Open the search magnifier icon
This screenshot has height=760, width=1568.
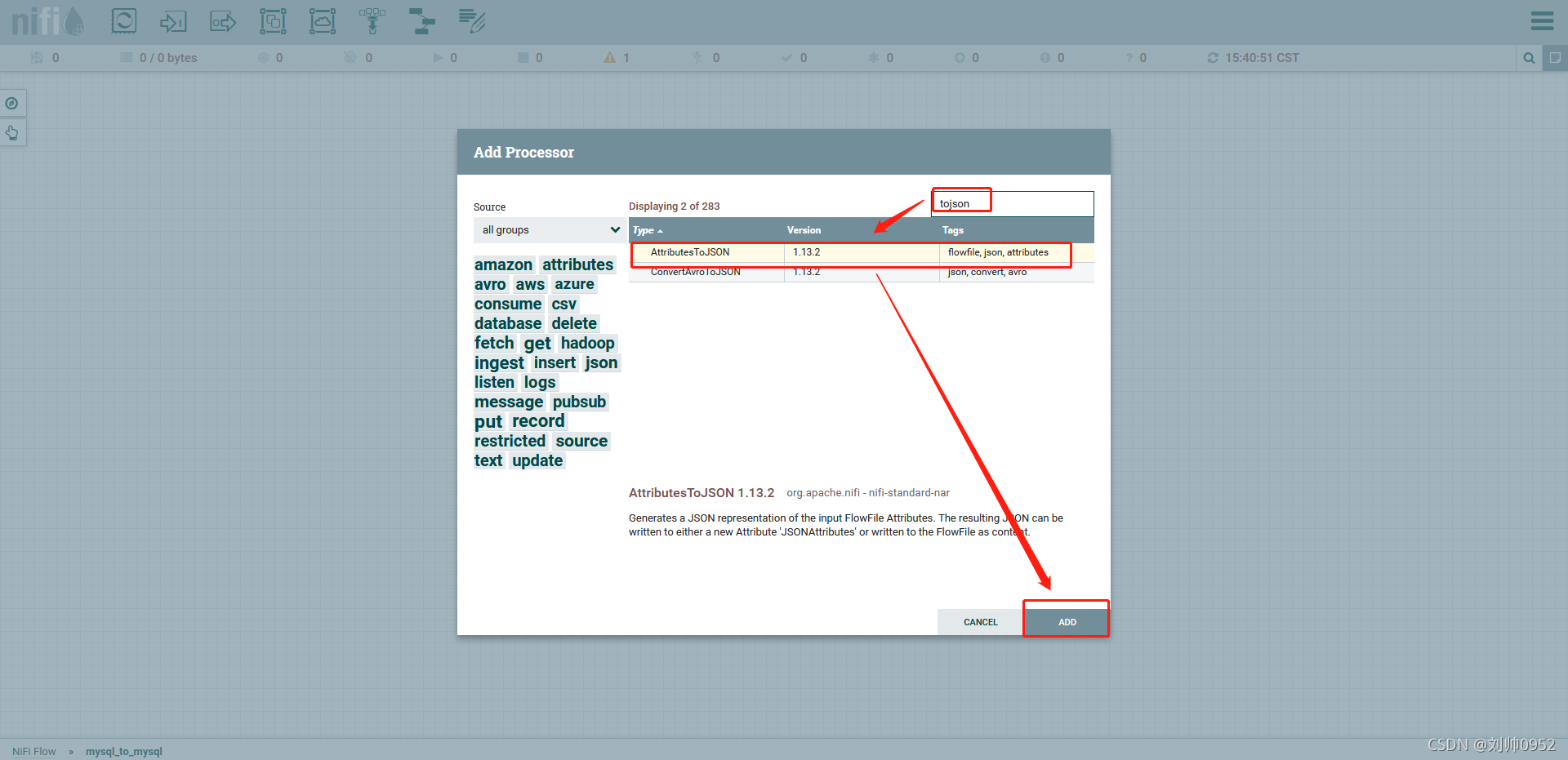pos(1529,58)
